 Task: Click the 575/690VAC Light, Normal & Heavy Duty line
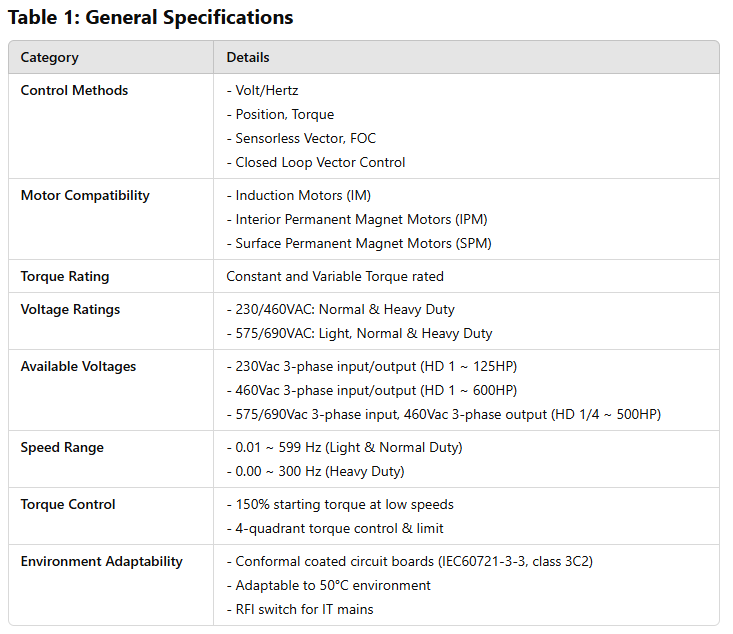pos(359,333)
